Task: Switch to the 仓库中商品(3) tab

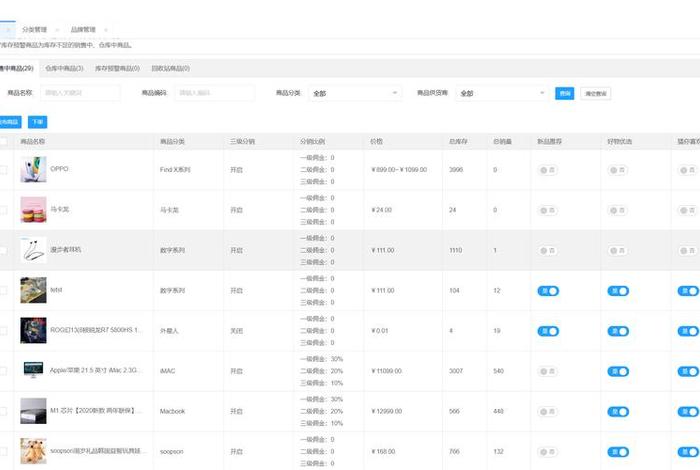Action: 64,68
